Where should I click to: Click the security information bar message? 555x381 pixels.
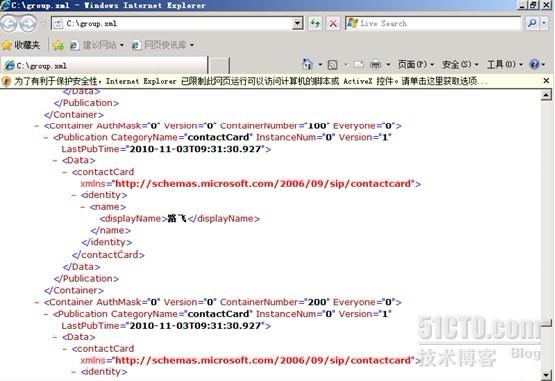click(251, 81)
